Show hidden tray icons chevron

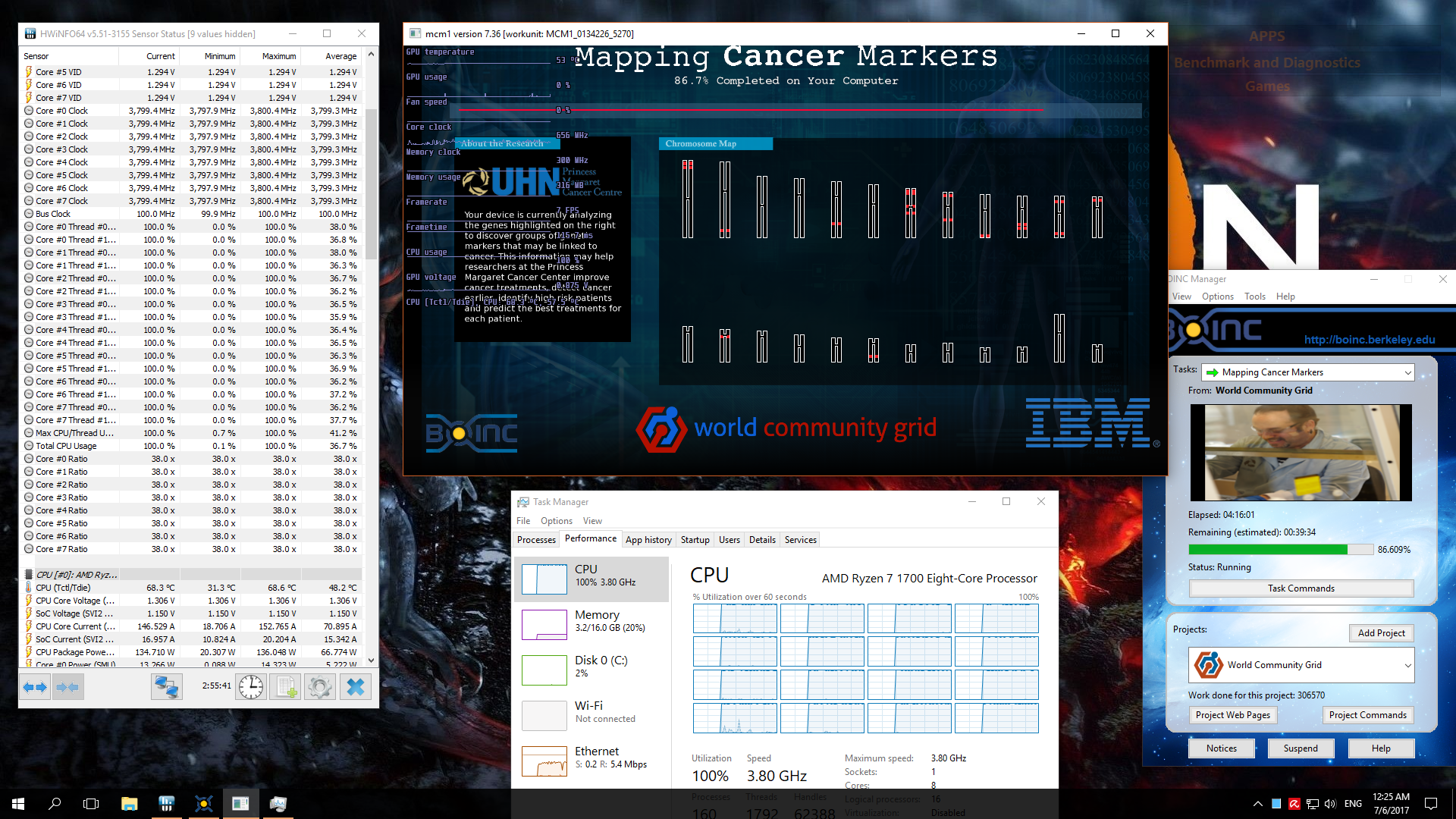click(x=1258, y=804)
